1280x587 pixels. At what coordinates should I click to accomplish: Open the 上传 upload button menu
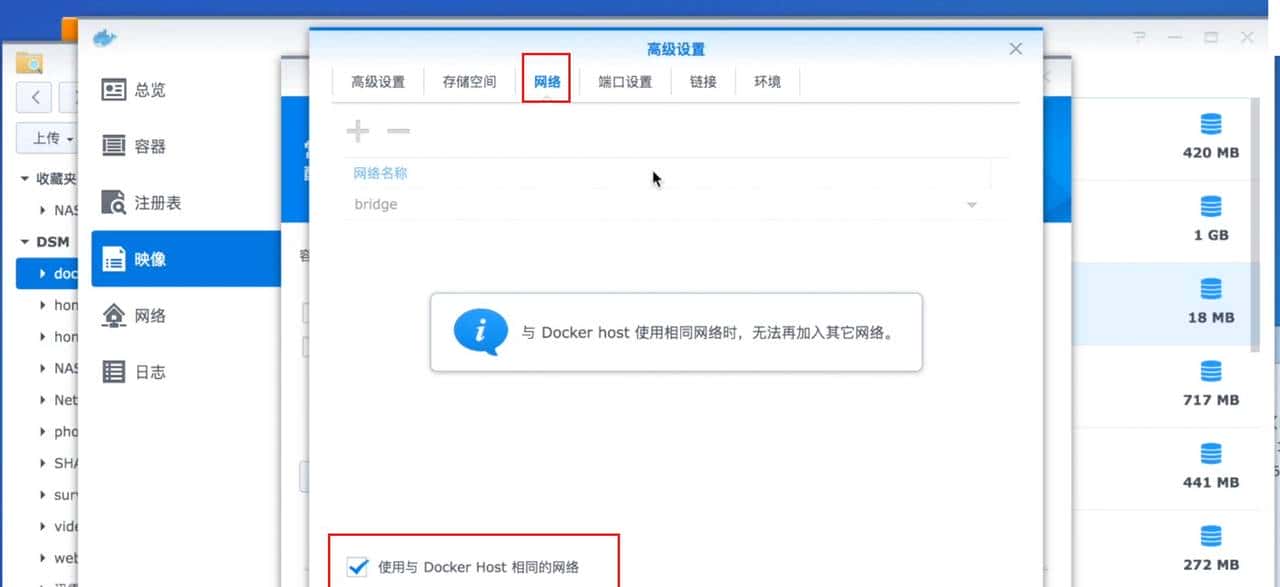[x=47, y=138]
